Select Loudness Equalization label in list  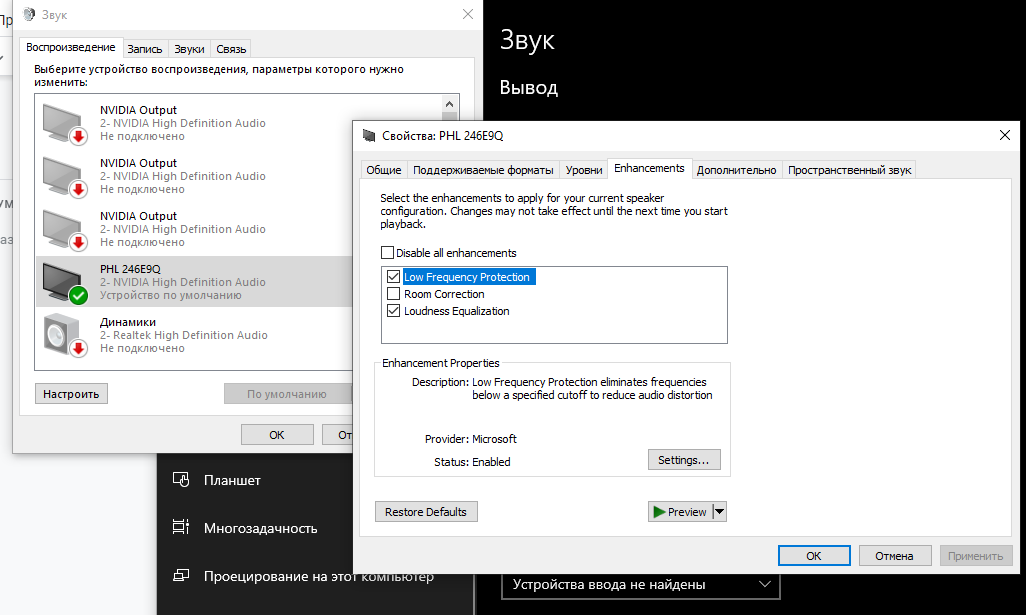pos(457,311)
